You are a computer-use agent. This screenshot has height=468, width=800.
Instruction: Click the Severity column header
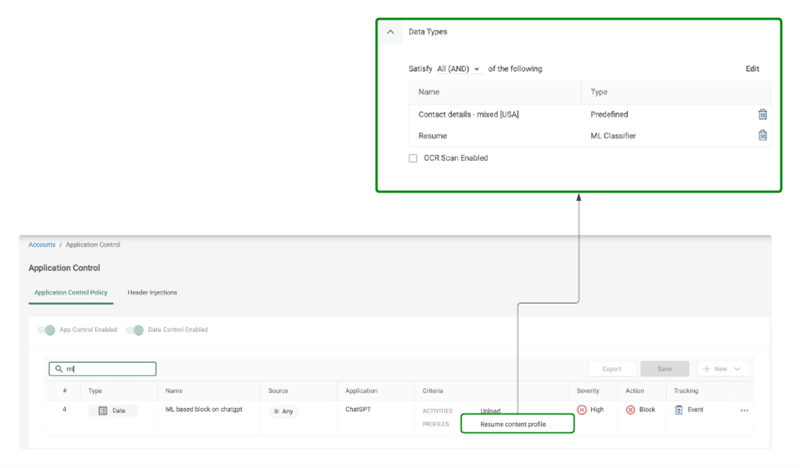588,390
